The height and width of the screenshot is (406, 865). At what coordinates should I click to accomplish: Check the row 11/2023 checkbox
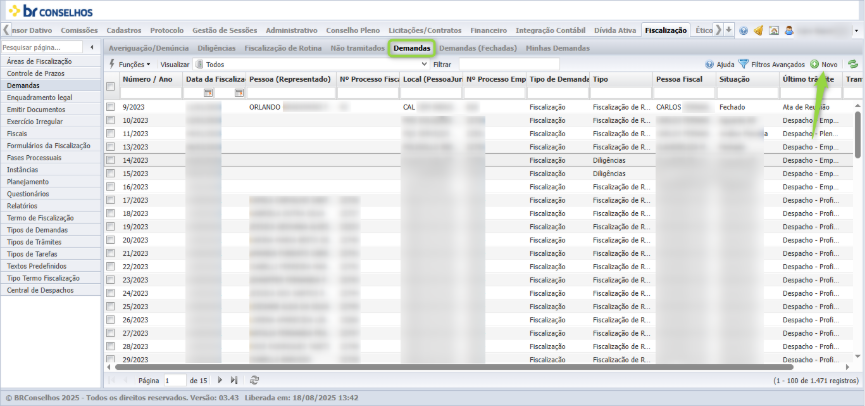[x=111, y=133]
